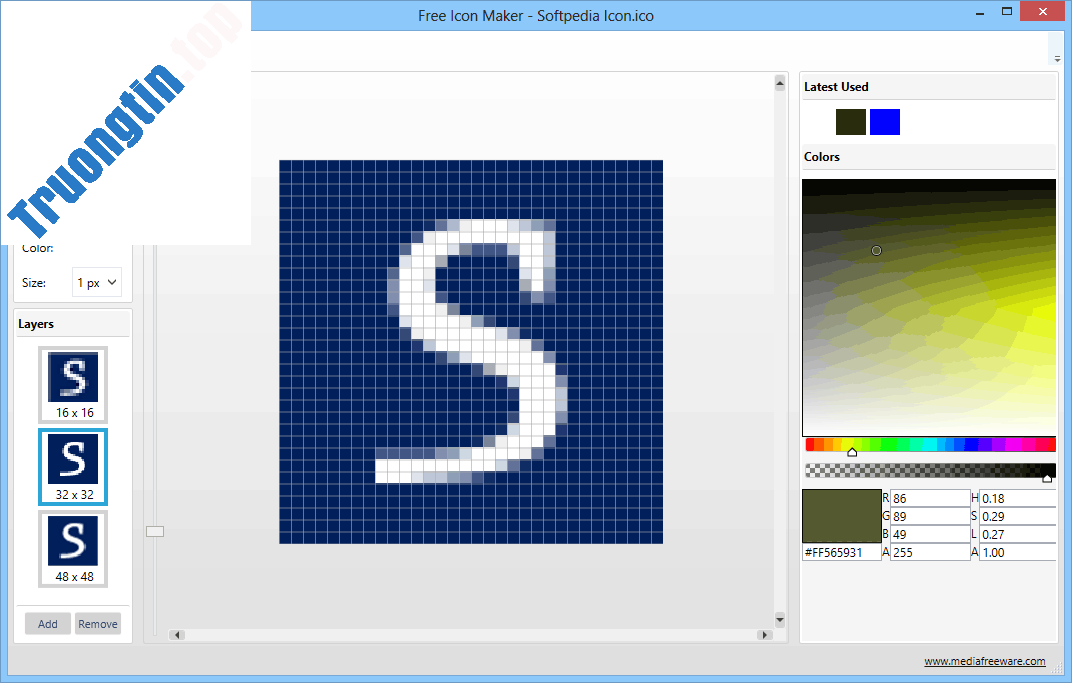Click the canvas scroll up arrow

click(x=780, y=84)
